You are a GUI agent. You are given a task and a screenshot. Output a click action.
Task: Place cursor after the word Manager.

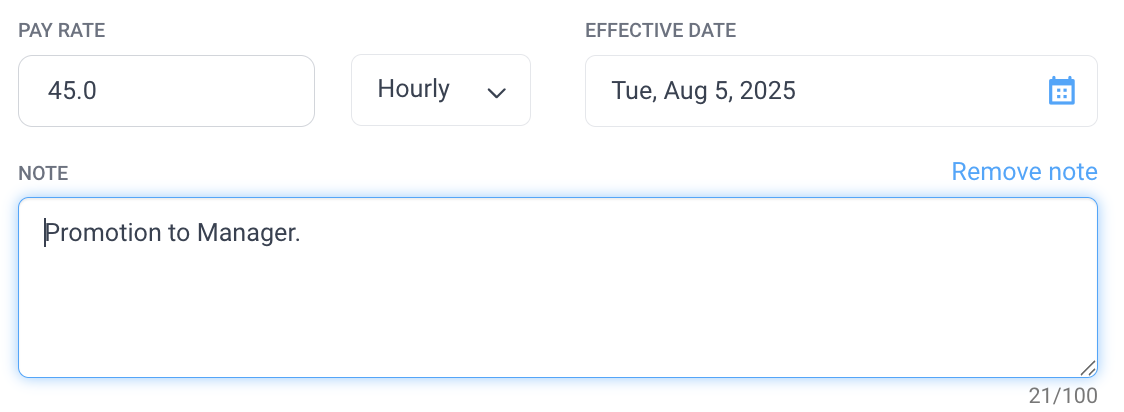coord(300,233)
